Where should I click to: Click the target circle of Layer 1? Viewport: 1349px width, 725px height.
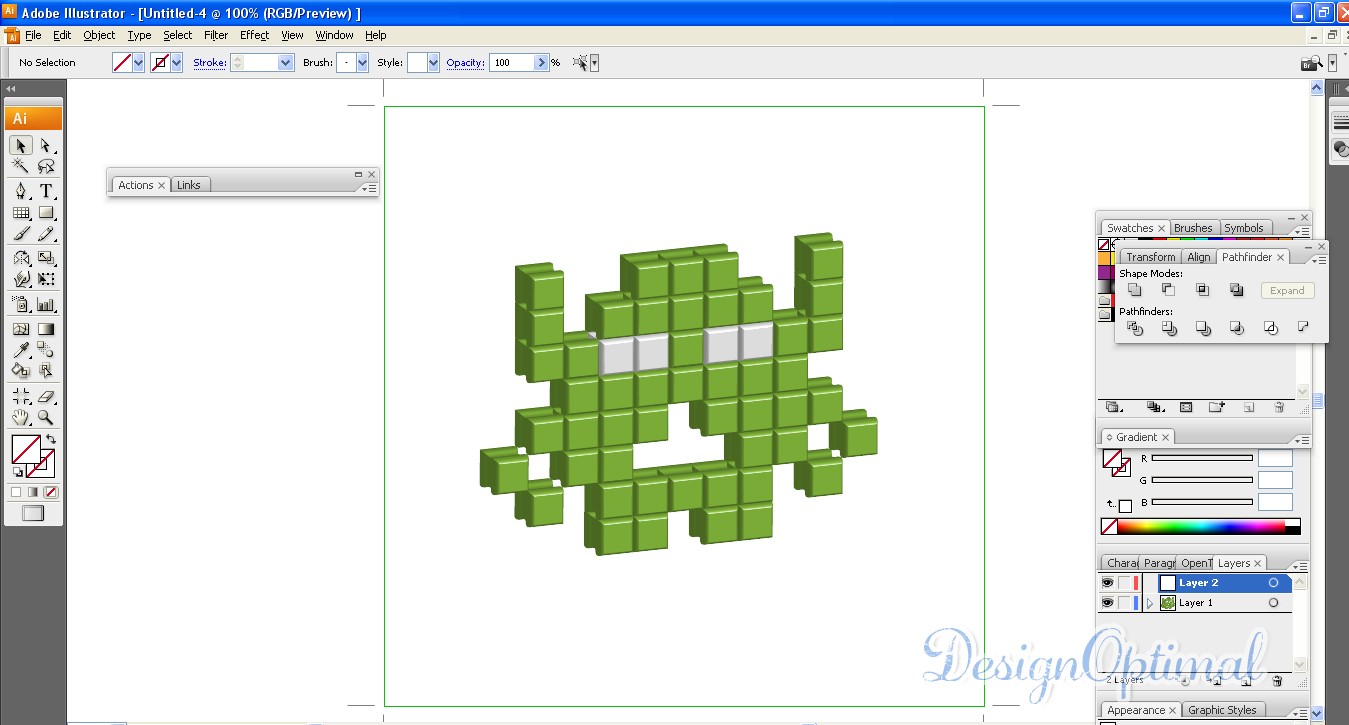(x=1273, y=603)
